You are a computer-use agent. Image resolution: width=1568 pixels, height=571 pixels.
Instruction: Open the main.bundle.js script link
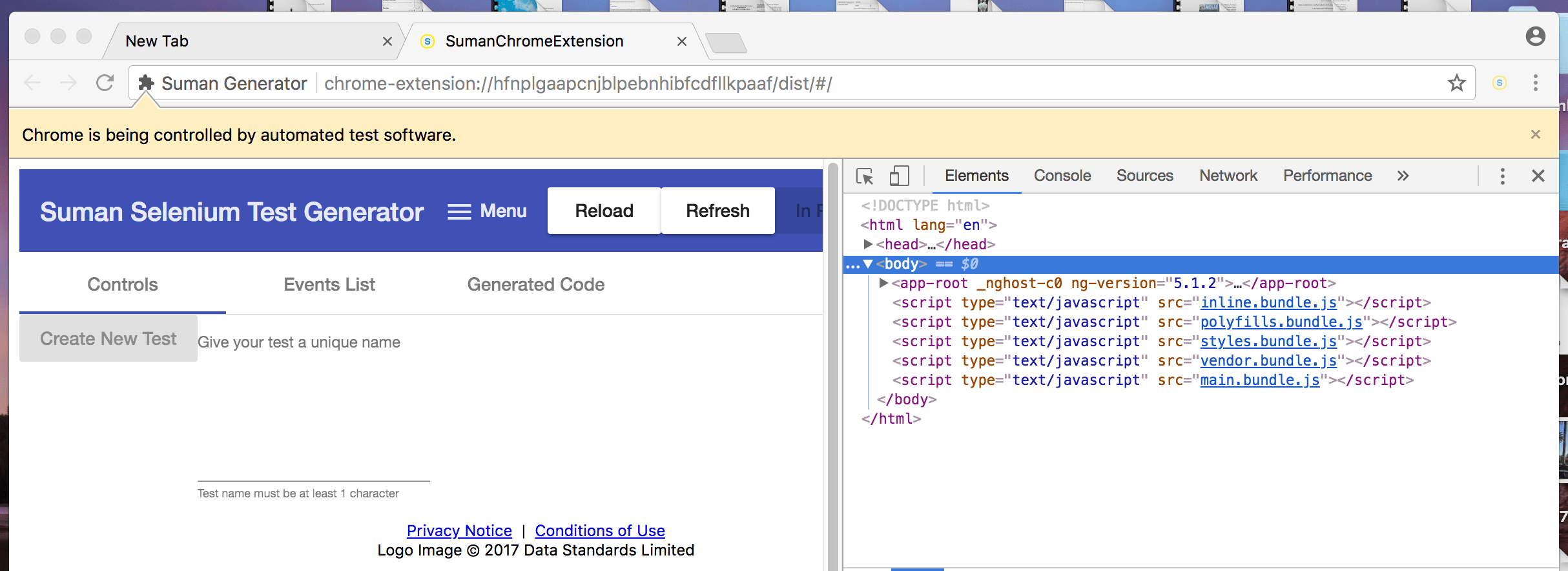[x=1260, y=380]
